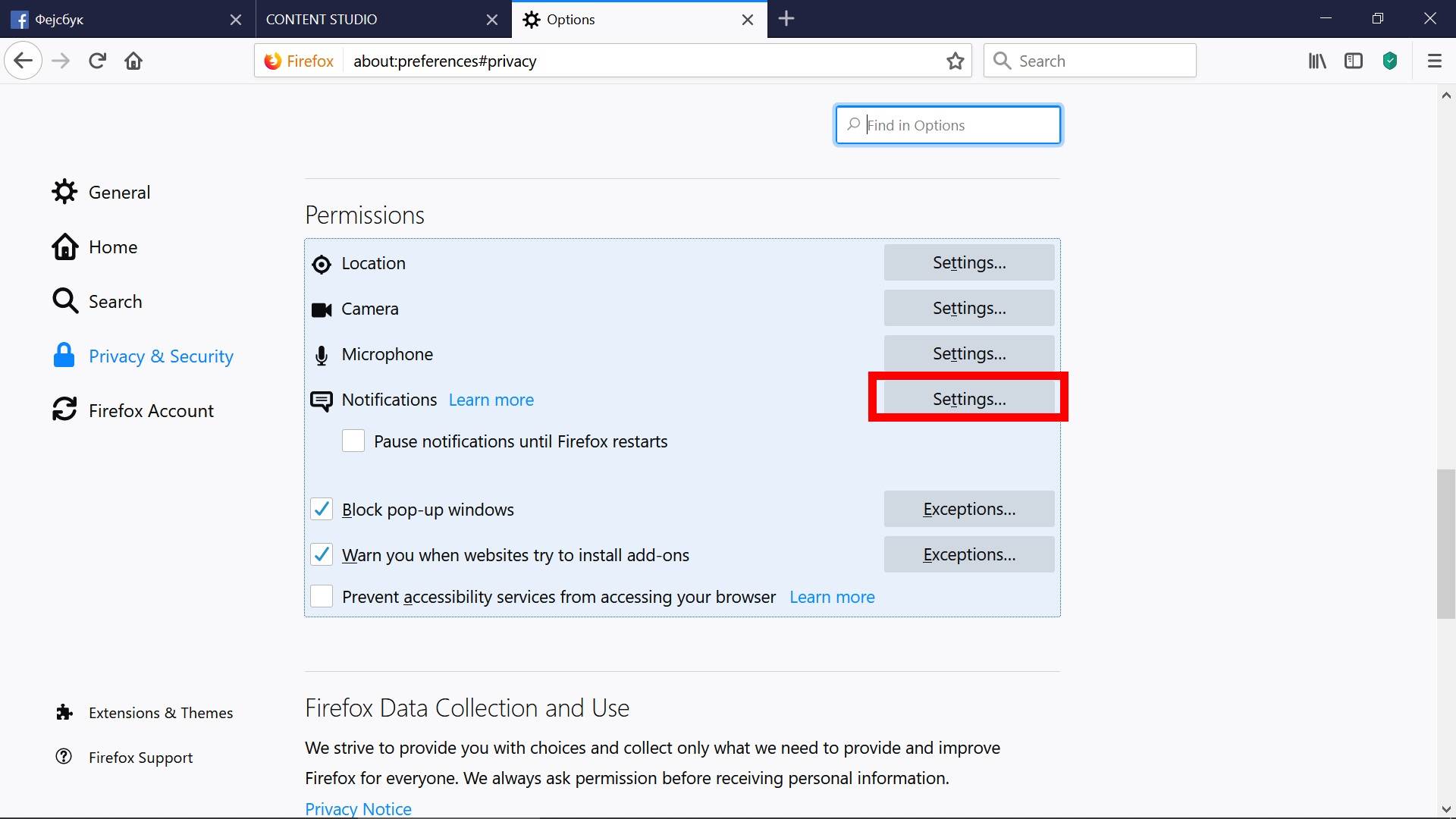This screenshot has height=819, width=1456.
Task: Click the green shield extension icon
Action: coord(1390,61)
